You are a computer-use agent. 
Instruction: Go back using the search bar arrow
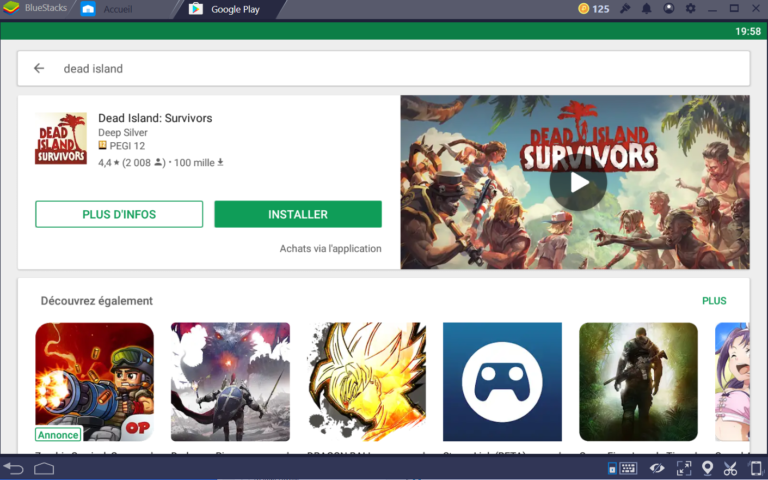coord(39,69)
